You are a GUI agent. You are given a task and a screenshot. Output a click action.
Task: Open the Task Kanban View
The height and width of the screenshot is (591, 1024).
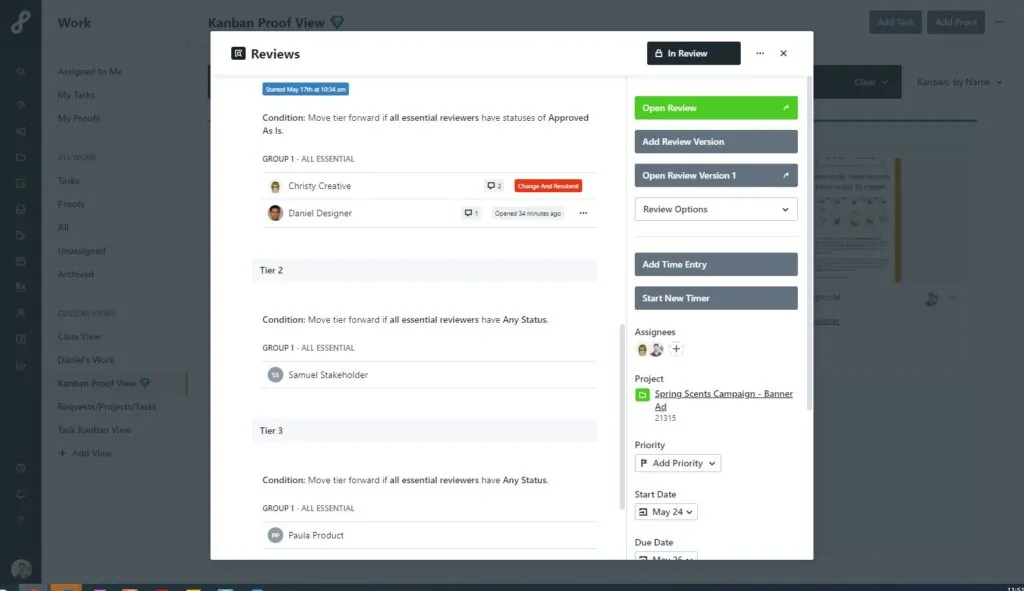(x=94, y=430)
